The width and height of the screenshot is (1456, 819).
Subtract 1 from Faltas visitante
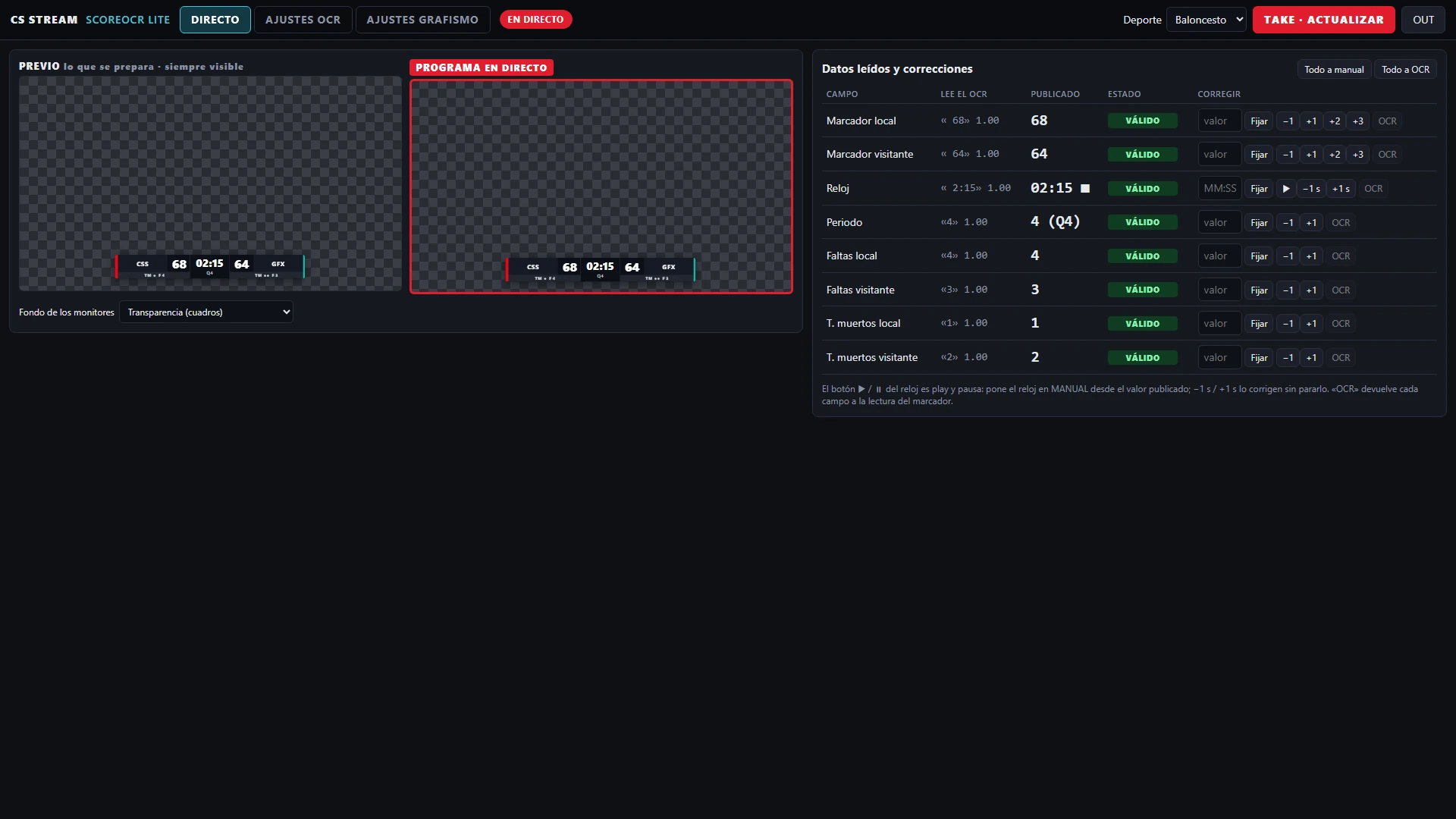coord(1288,290)
